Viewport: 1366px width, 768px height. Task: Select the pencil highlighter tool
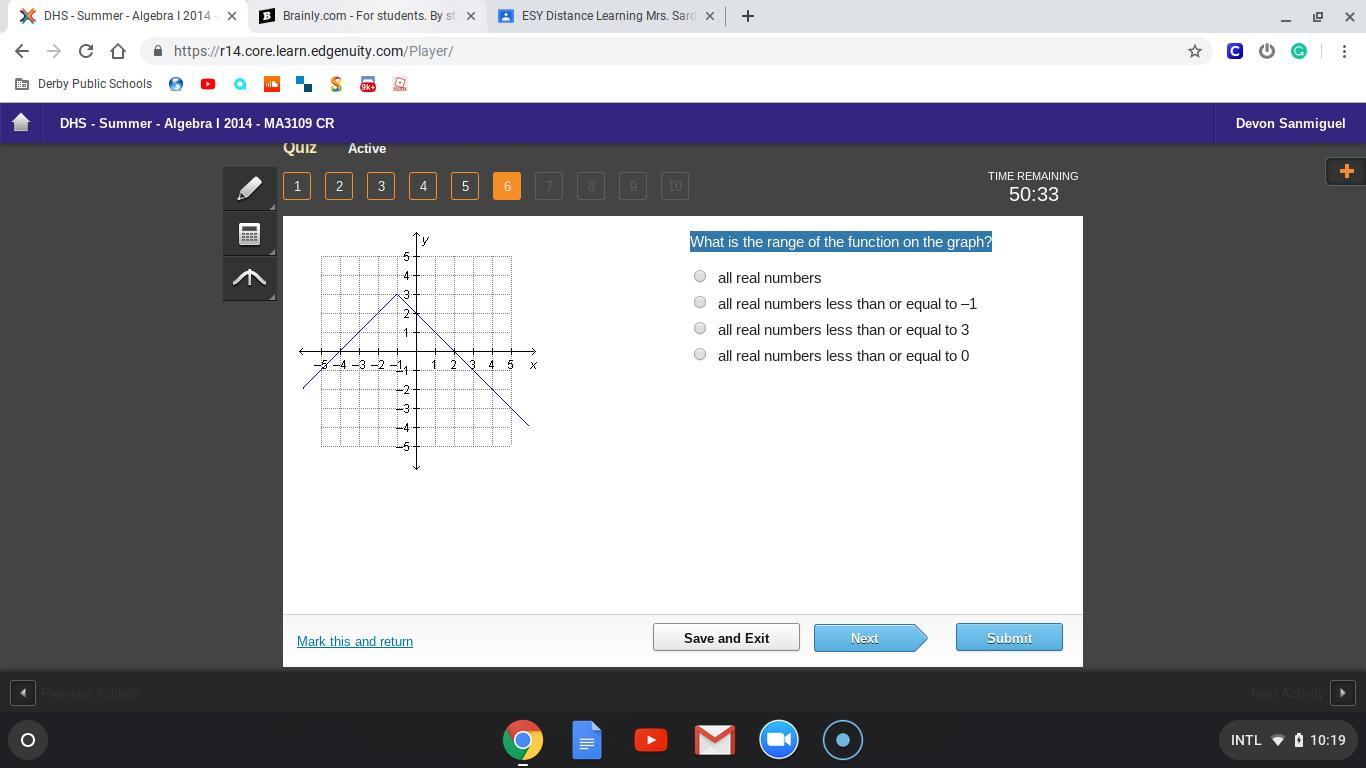tap(249, 188)
